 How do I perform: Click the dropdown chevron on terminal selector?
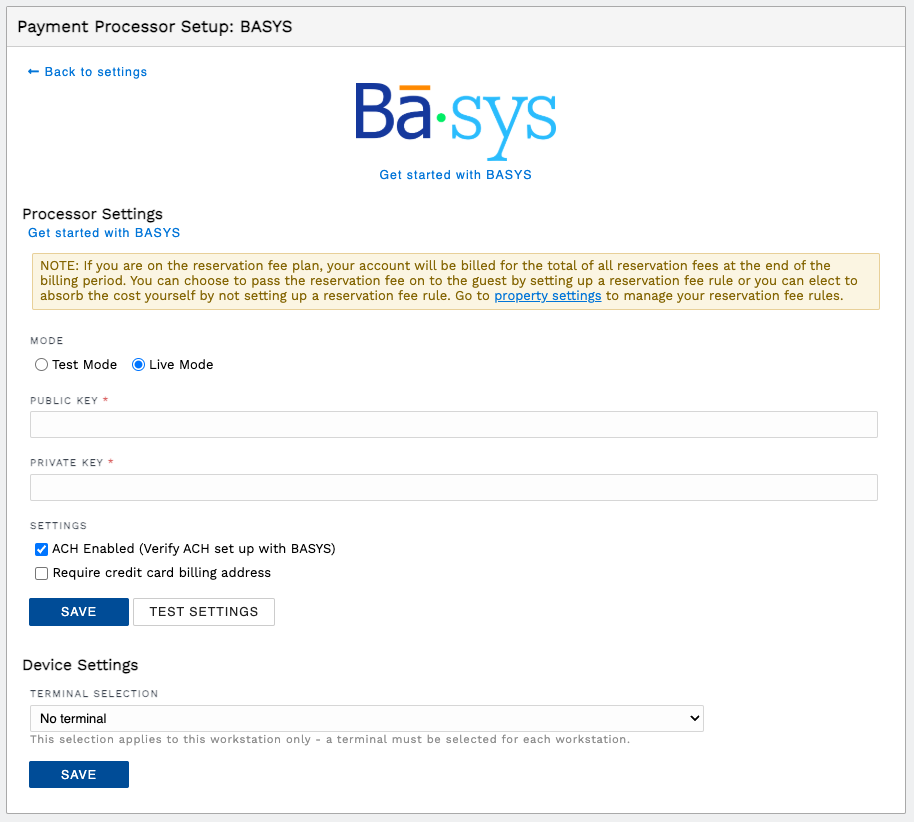point(693,718)
